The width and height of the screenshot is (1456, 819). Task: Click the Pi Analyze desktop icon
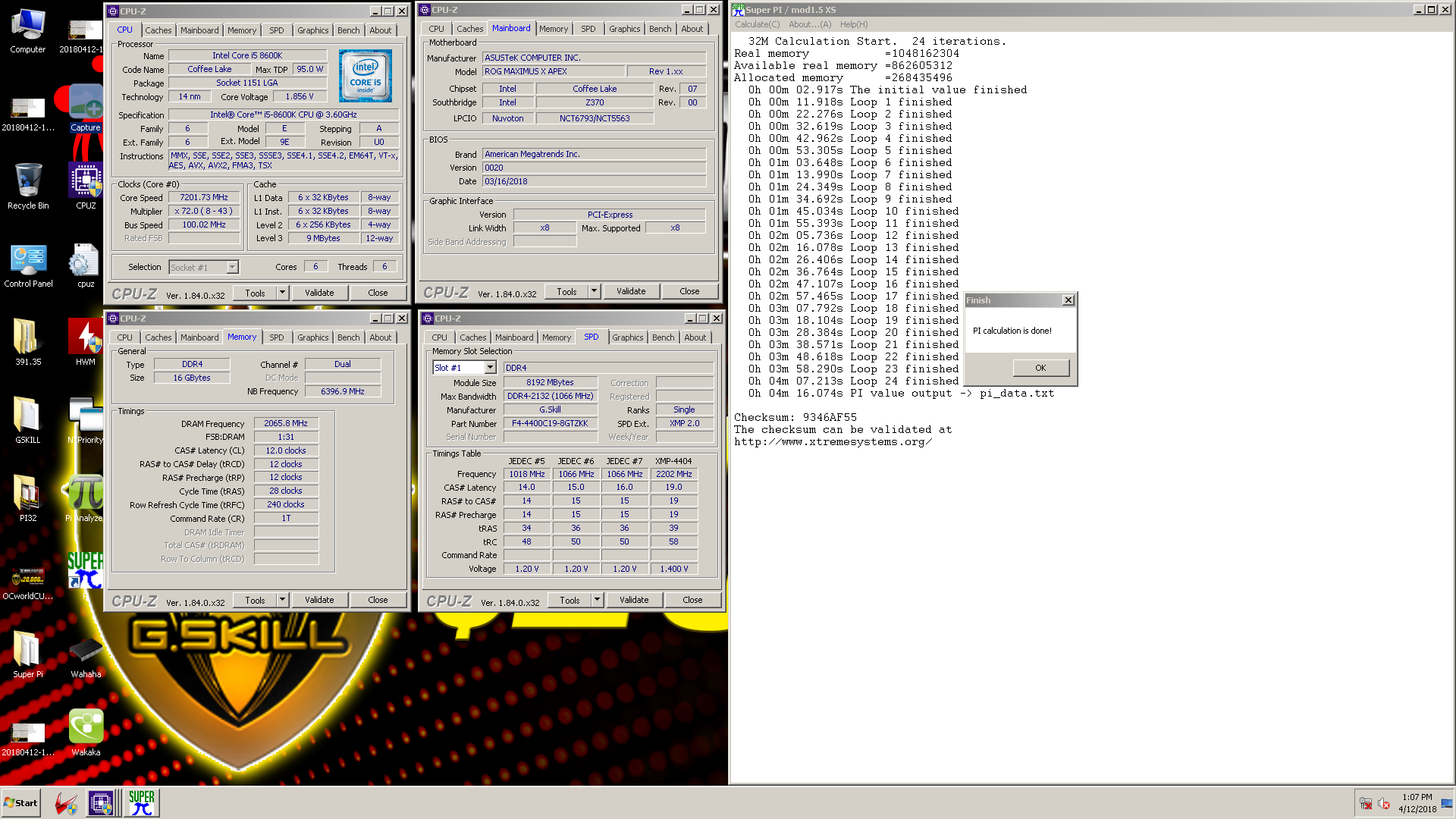pos(86,499)
